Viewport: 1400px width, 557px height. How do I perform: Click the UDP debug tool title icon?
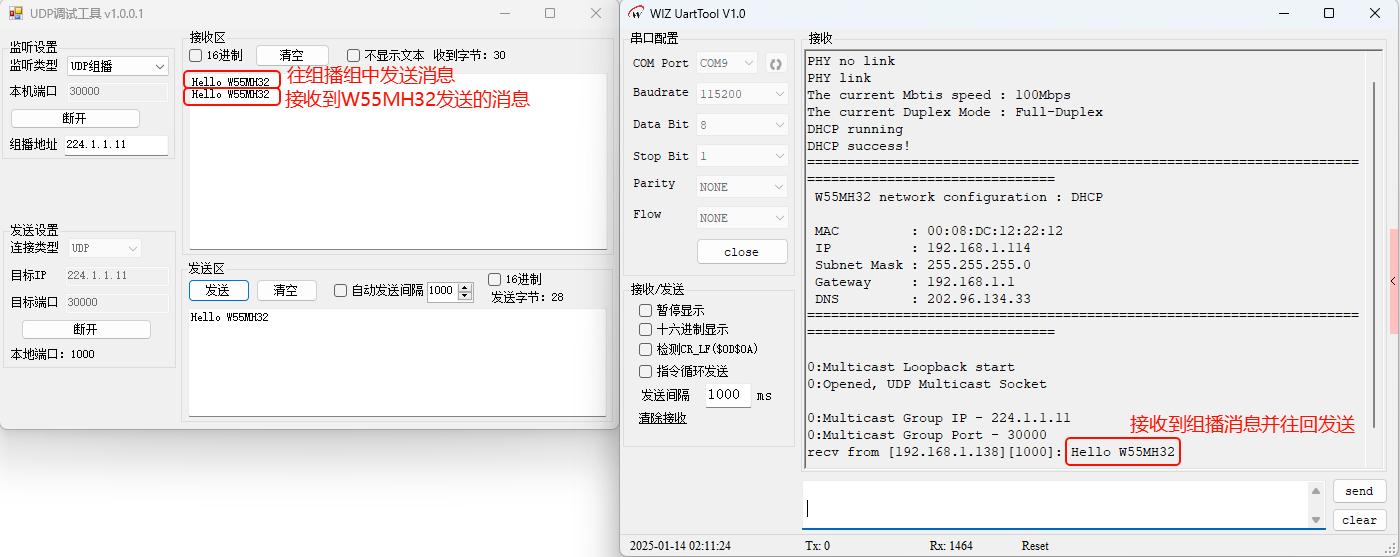[x=15, y=13]
